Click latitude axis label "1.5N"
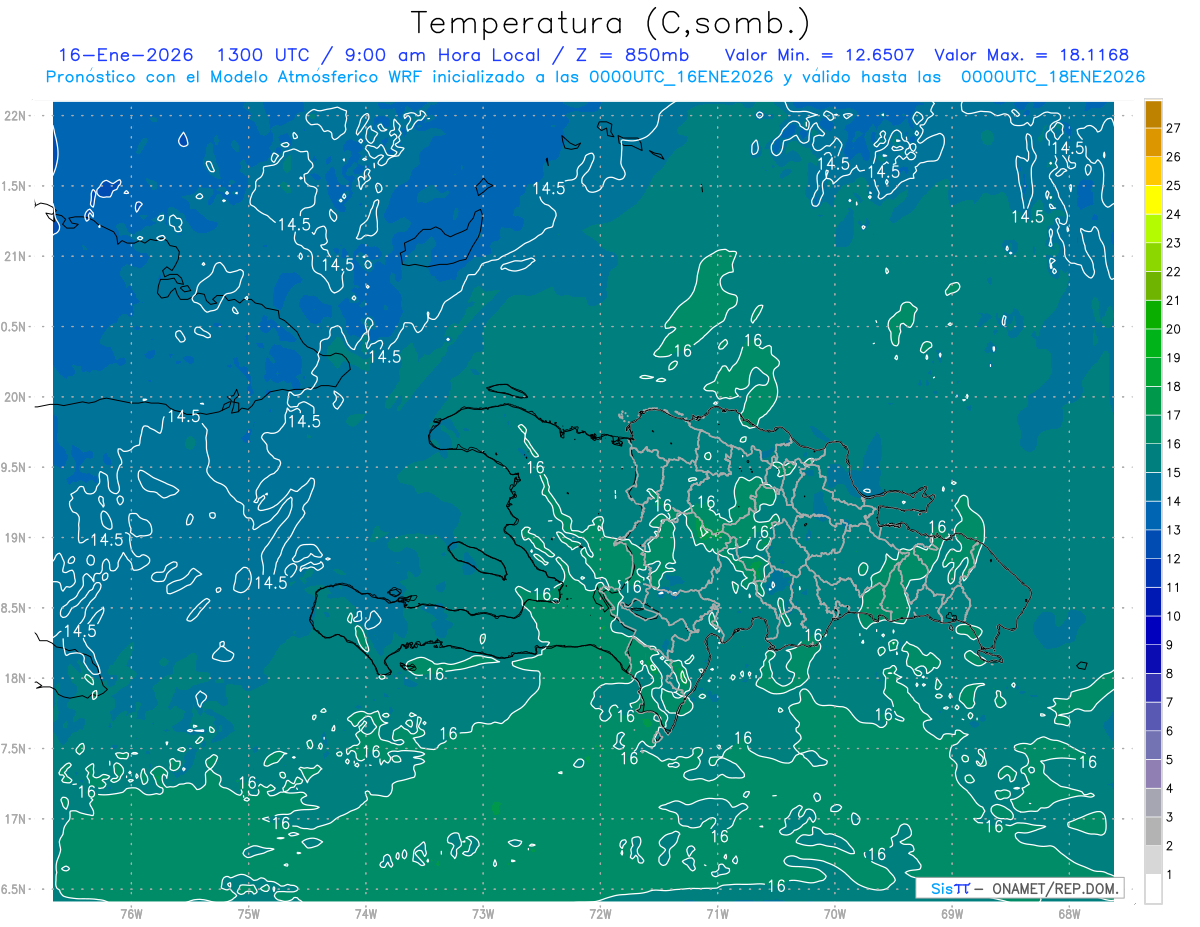The height and width of the screenshot is (927, 1200). (x=14, y=186)
